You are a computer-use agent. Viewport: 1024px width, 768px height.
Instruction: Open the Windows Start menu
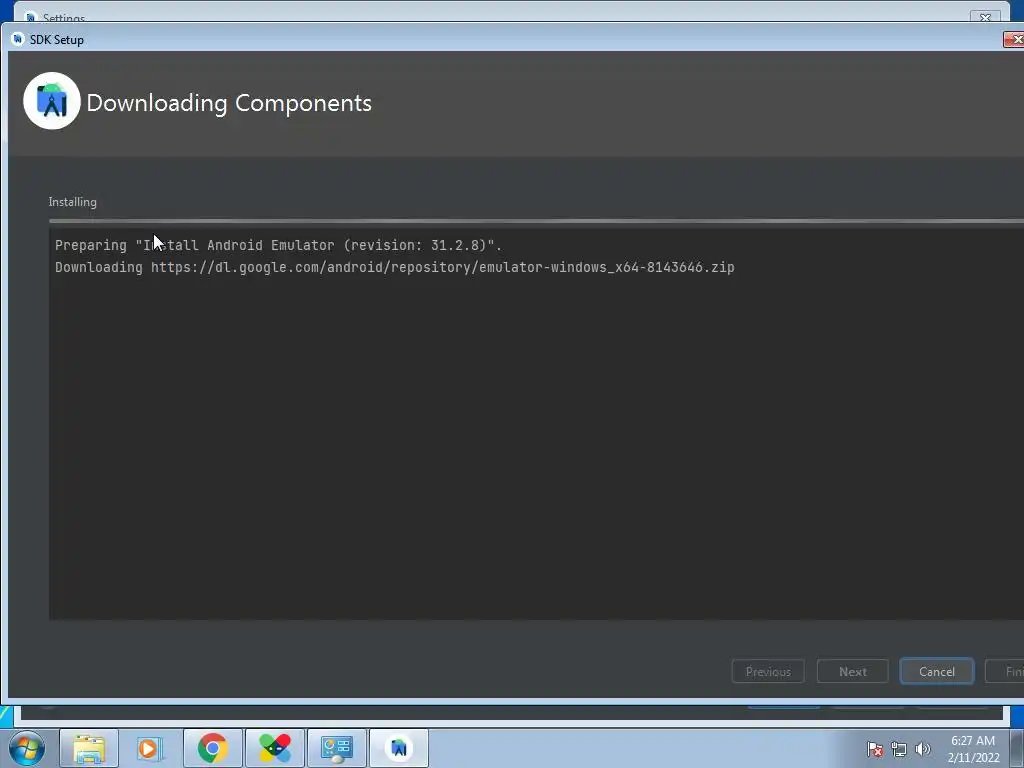pyautogui.click(x=27, y=748)
